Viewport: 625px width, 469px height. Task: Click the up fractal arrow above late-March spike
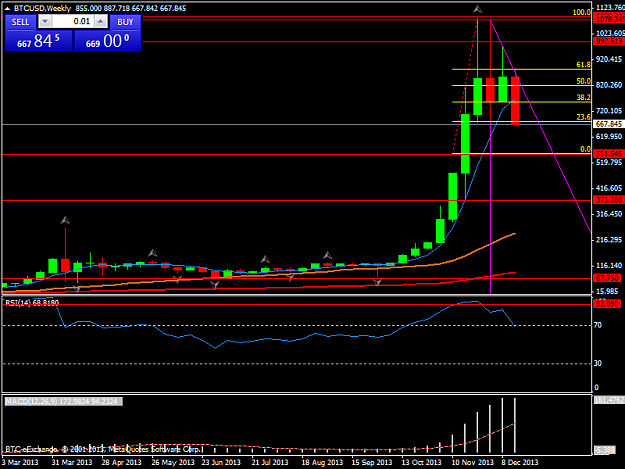(x=65, y=220)
